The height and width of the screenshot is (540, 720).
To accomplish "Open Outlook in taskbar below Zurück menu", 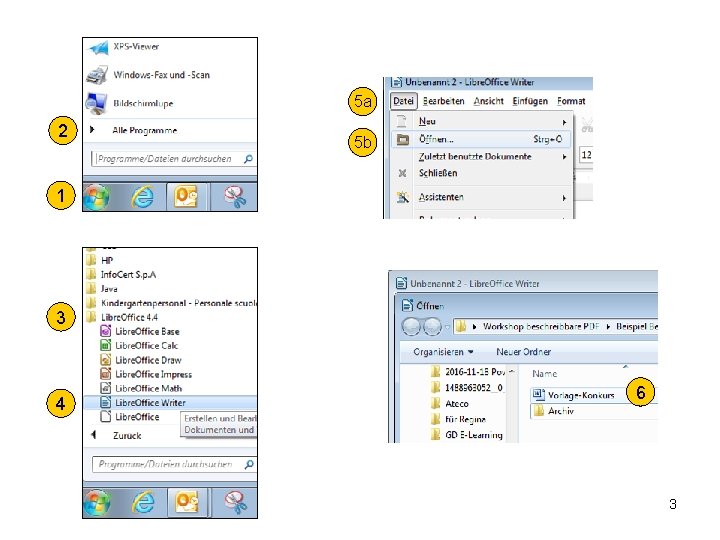I will 186,502.
